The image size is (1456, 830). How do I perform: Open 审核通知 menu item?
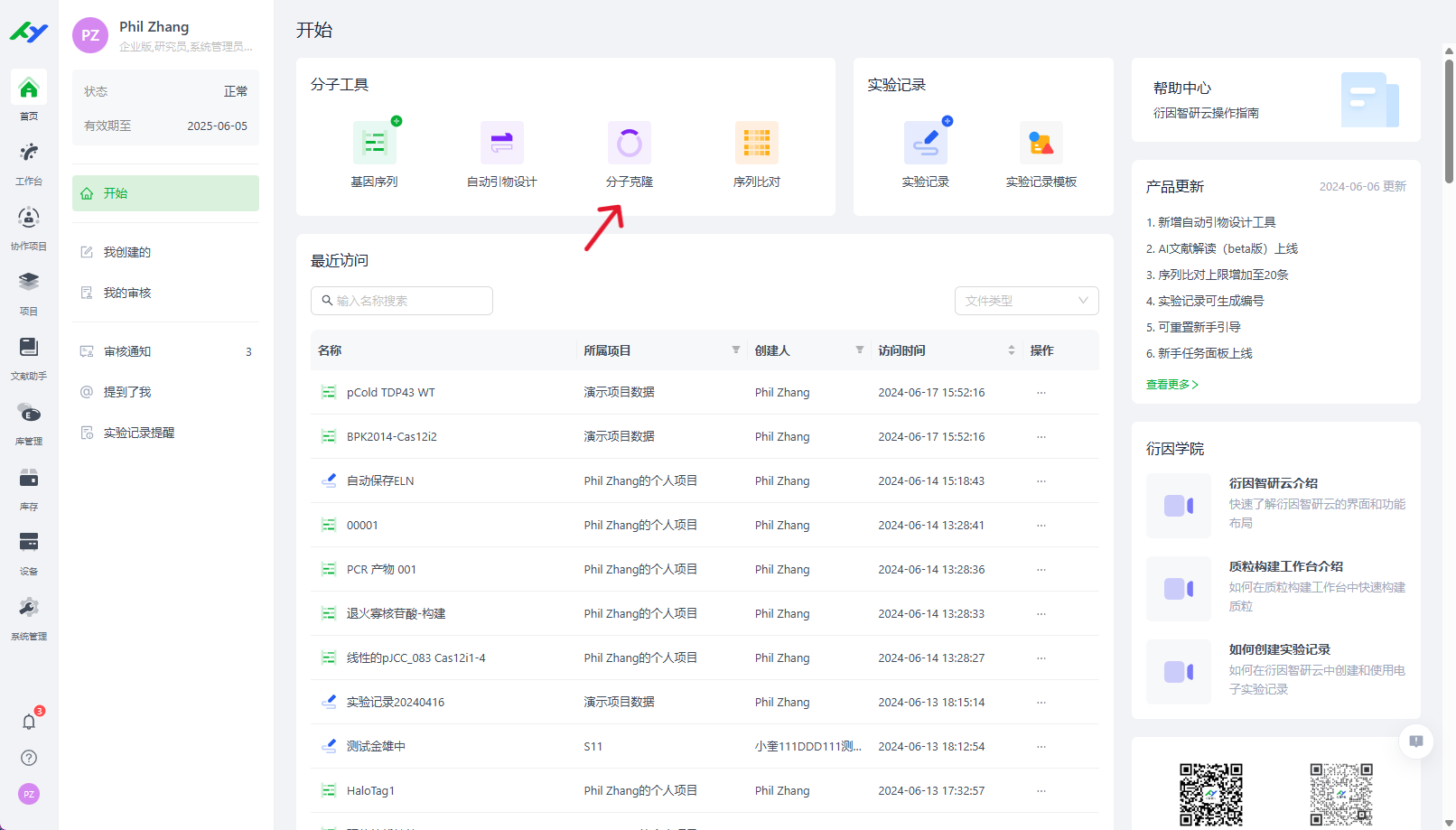pos(127,351)
